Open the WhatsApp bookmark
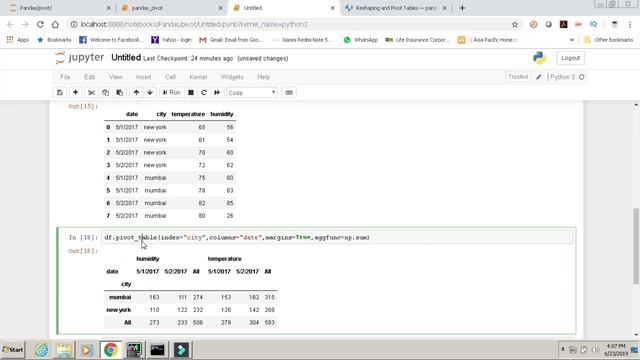Viewport: 640px width, 360px height. tap(361, 40)
